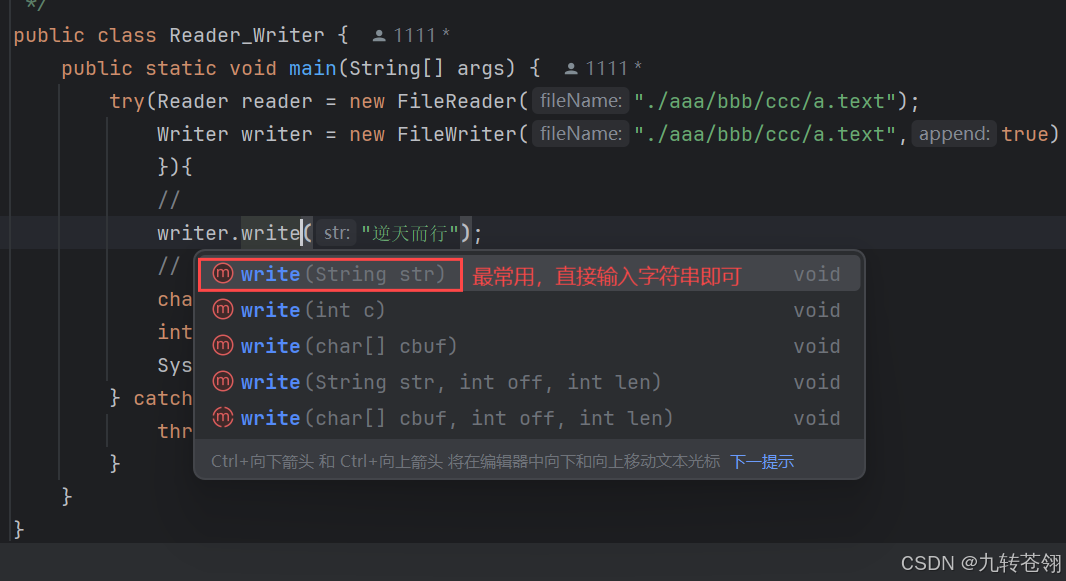Screen dimensions: 1066x581
Task: Click void return type of write(char[] cbuf)
Action: (816, 347)
